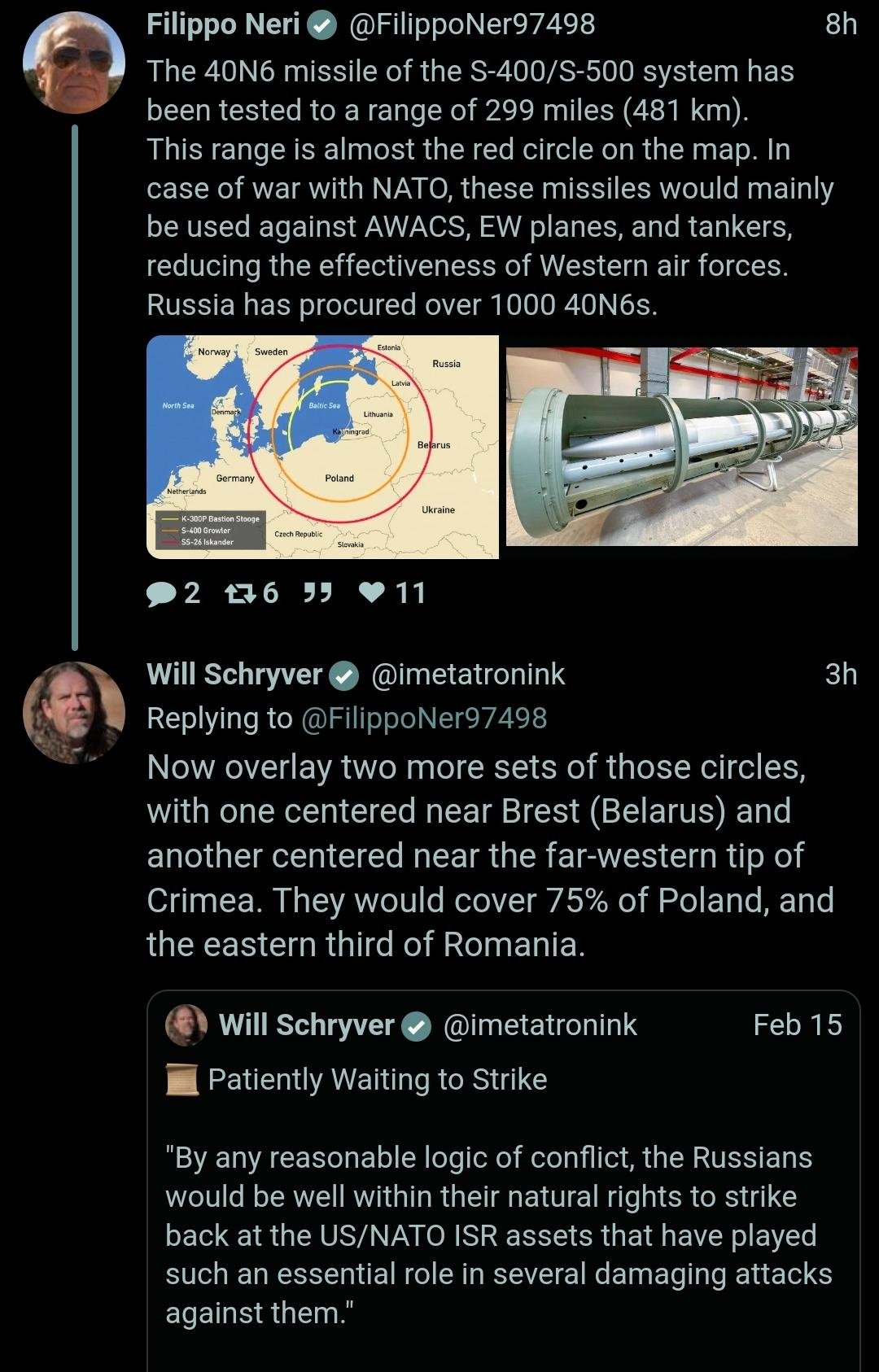Click the 8h timestamp
Image resolution: width=879 pixels, height=1372 pixels.
click(841, 25)
